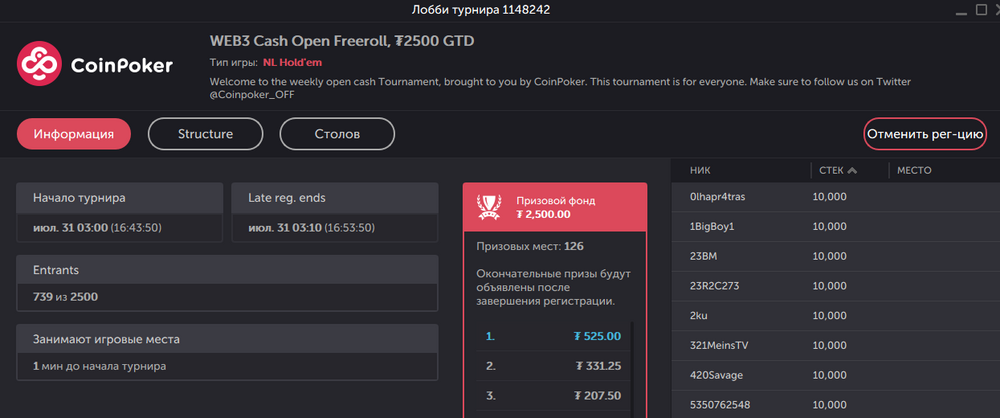Image resolution: width=1000 pixels, height=418 pixels.
Task: Click the CoinPoker logo icon
Action: pos(39,63)
